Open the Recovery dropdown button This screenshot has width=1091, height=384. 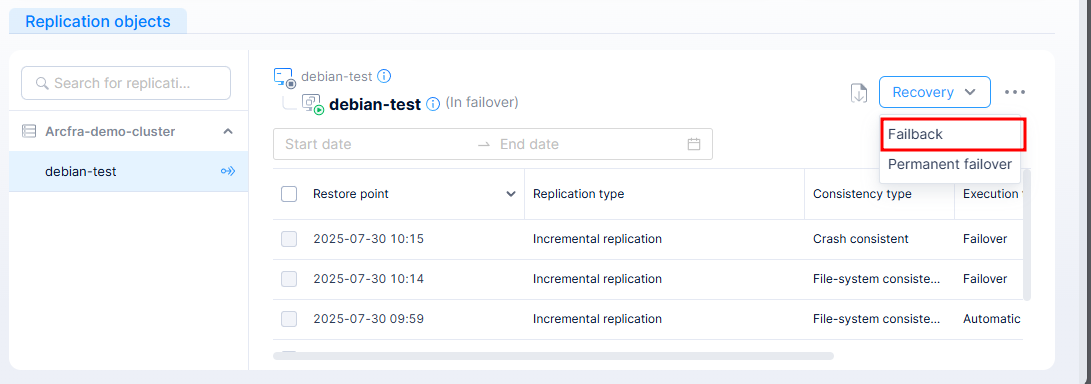click(x=934, y=92)
